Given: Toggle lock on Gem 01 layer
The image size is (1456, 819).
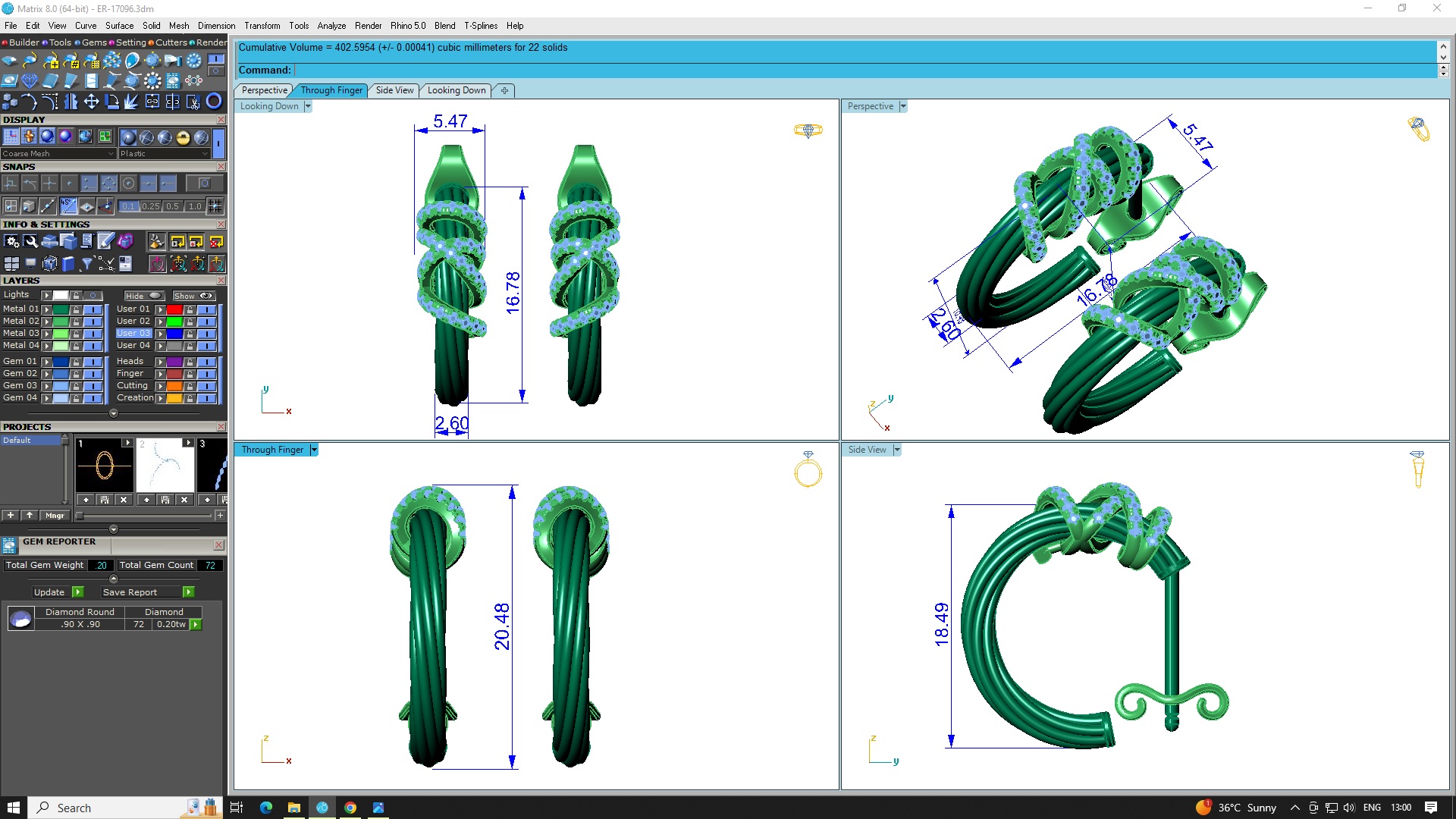Looking at the screenshot, I should pos(76,362).
